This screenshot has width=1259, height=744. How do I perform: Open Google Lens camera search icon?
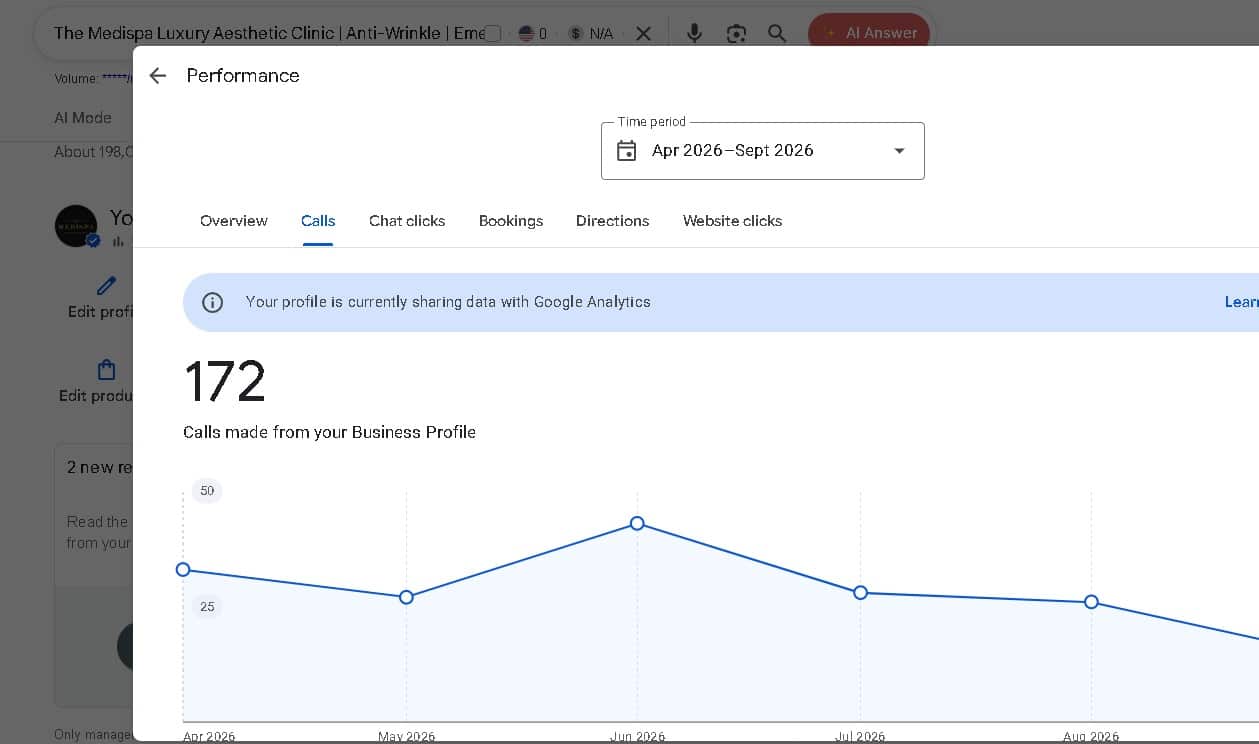tap(736, 33)
